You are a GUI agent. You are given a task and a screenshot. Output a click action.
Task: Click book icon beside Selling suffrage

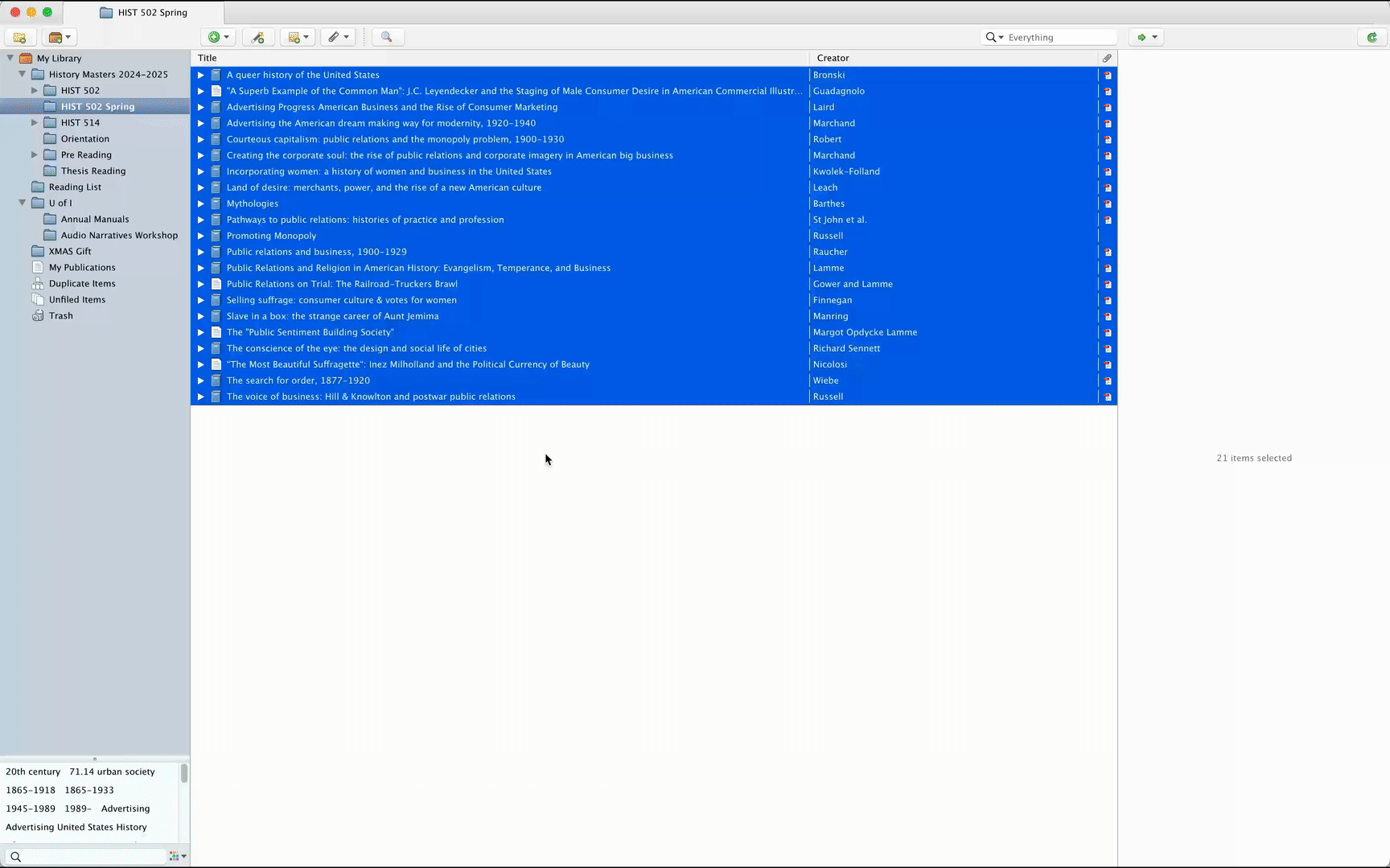[216, 300]
